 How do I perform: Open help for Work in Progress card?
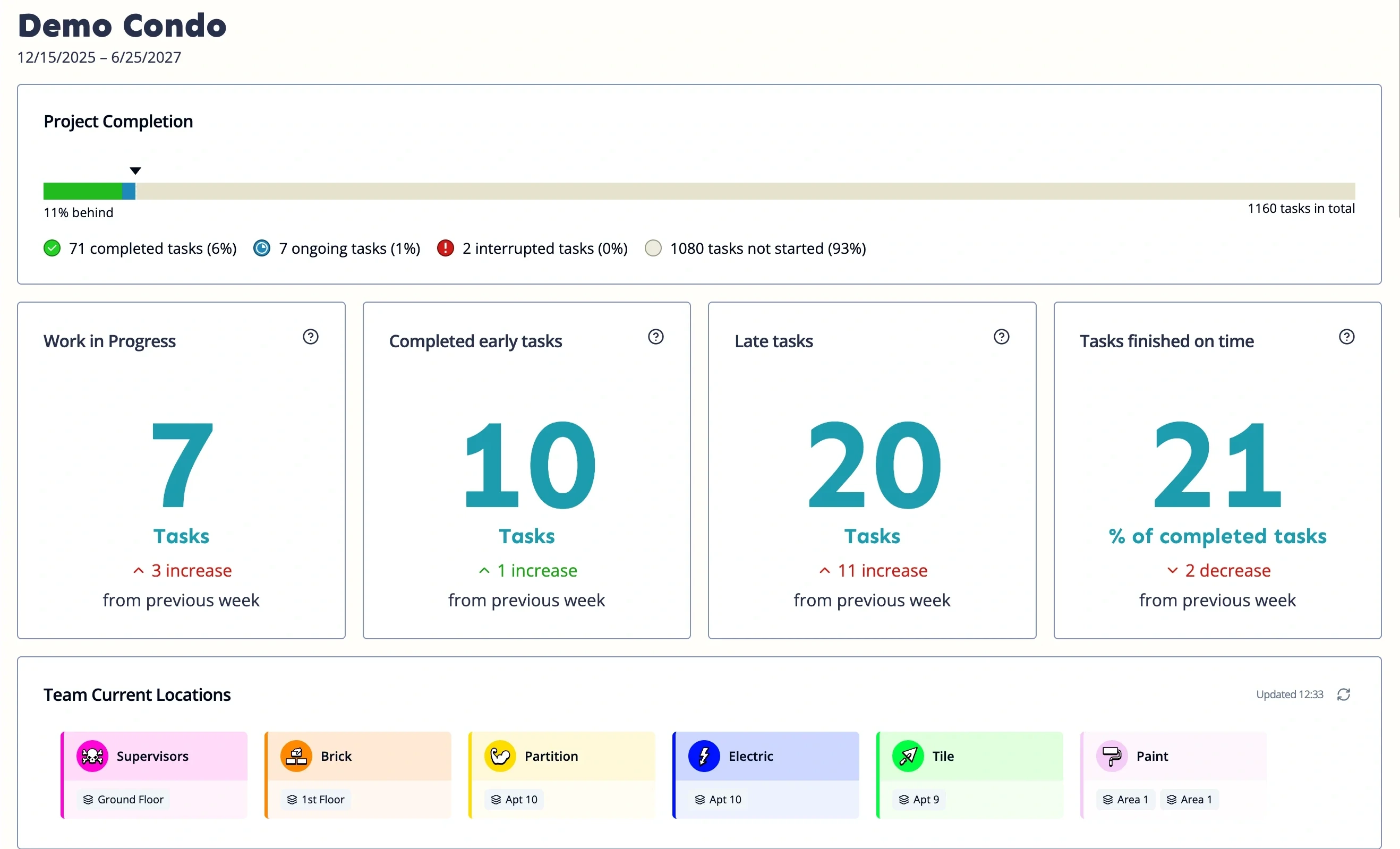point(310,337)
